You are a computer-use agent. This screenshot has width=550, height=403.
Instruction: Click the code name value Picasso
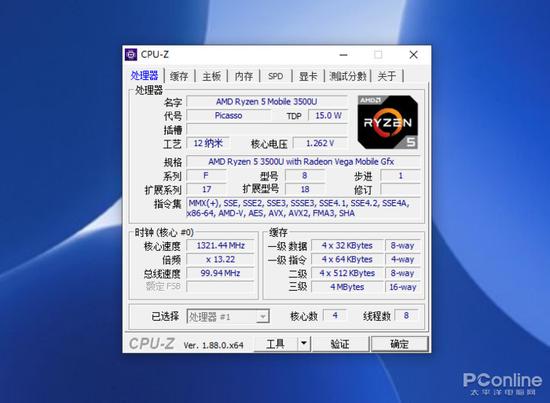coord(228,115)
